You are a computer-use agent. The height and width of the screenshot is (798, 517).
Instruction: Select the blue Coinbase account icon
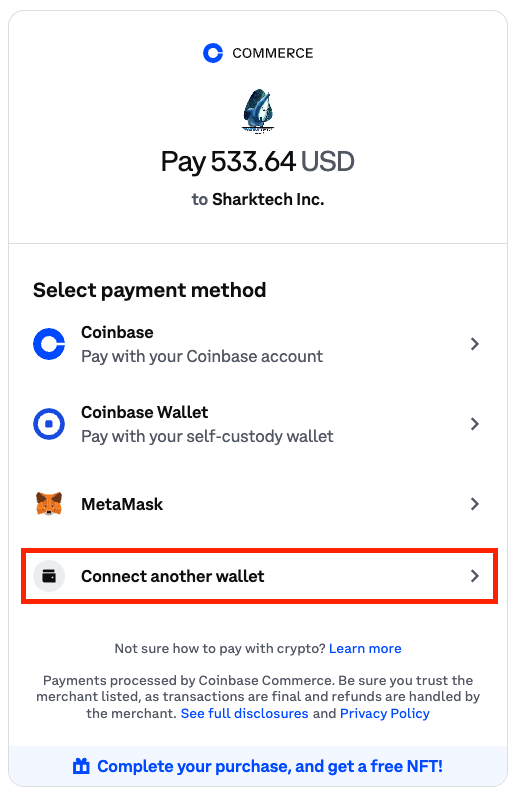point(49,344)
